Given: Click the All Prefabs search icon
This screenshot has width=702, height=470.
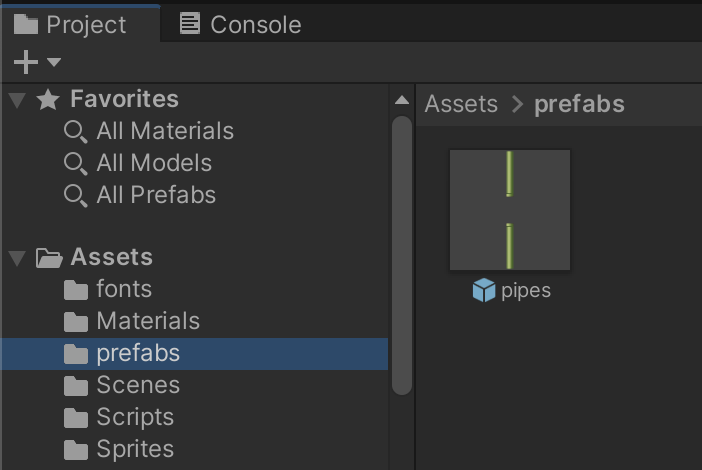Looking at the screenshot, I should coord(75,196).
